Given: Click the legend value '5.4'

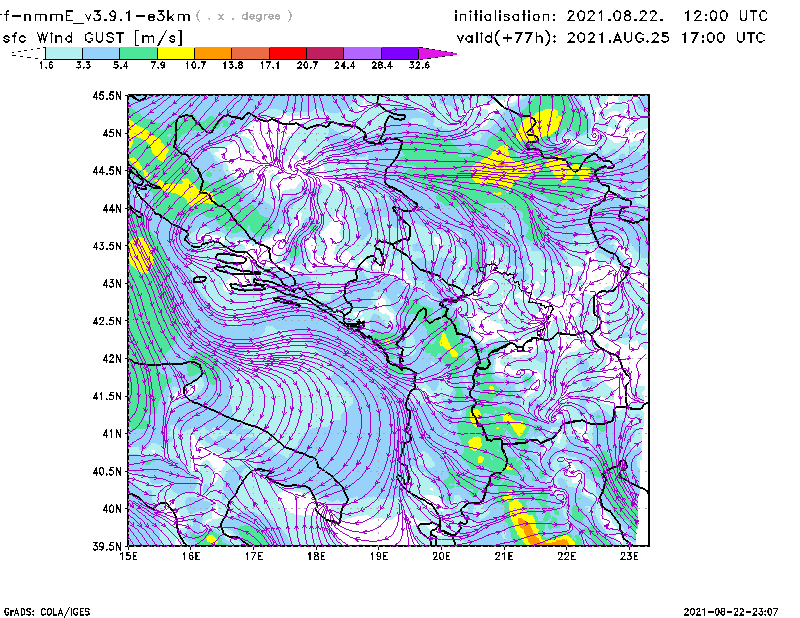Looking at the screenshot, I should click(120, 65).
